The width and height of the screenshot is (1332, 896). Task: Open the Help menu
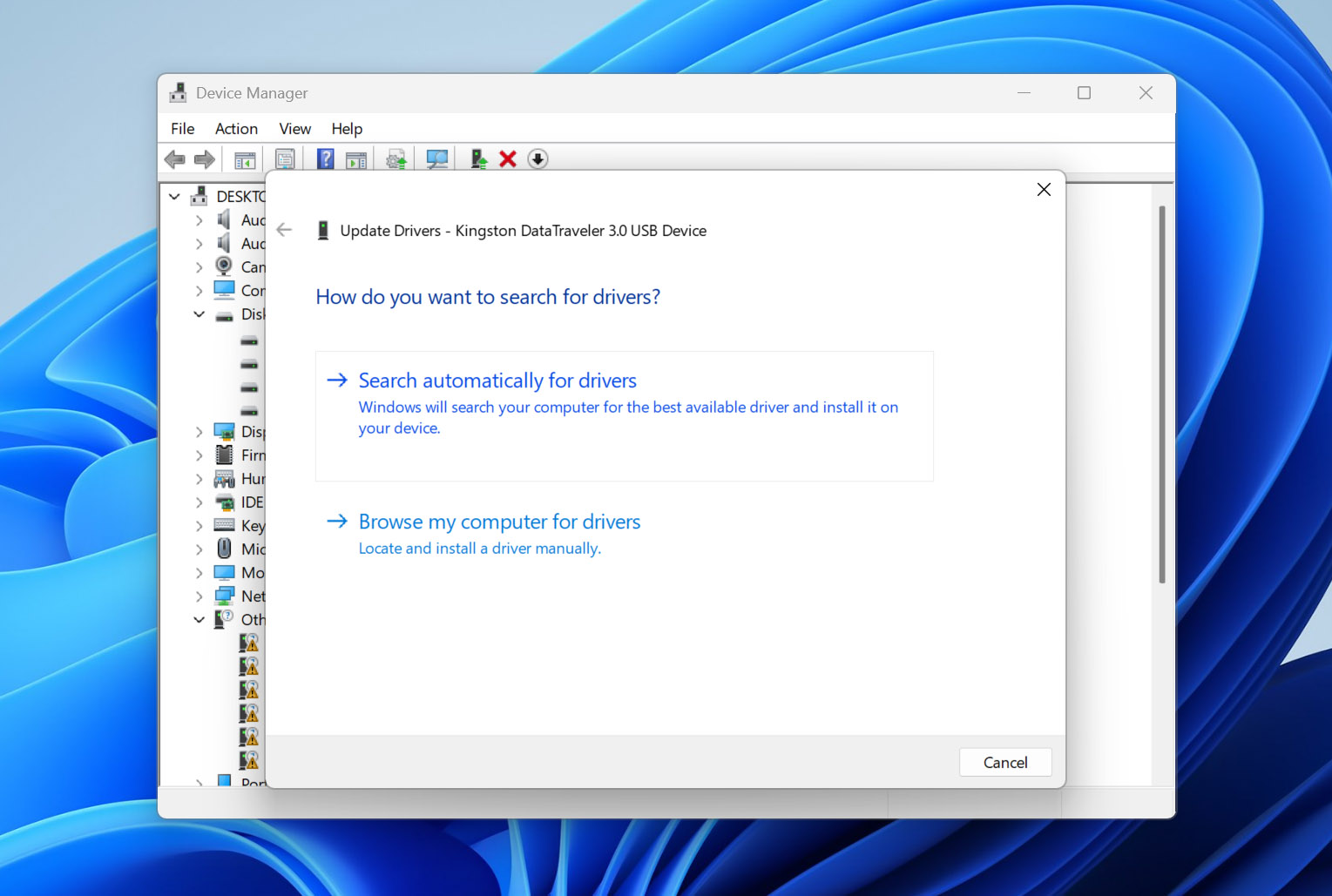tap(347, 129)
